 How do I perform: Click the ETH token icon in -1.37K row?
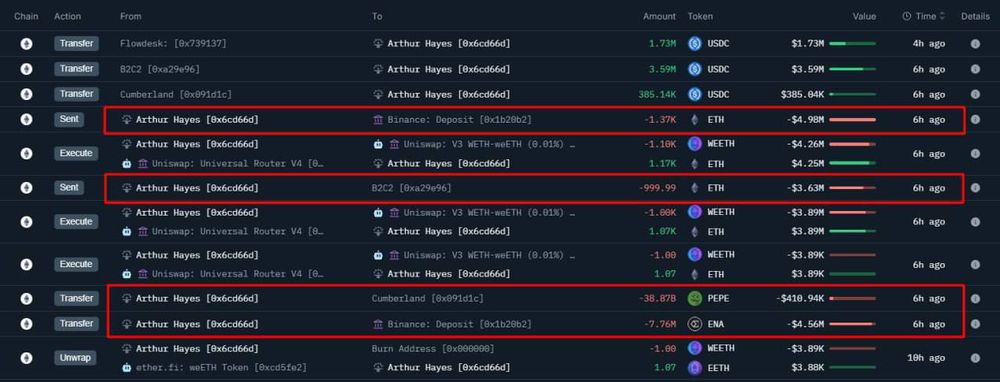pyautogui.click(x=695, y=119)
